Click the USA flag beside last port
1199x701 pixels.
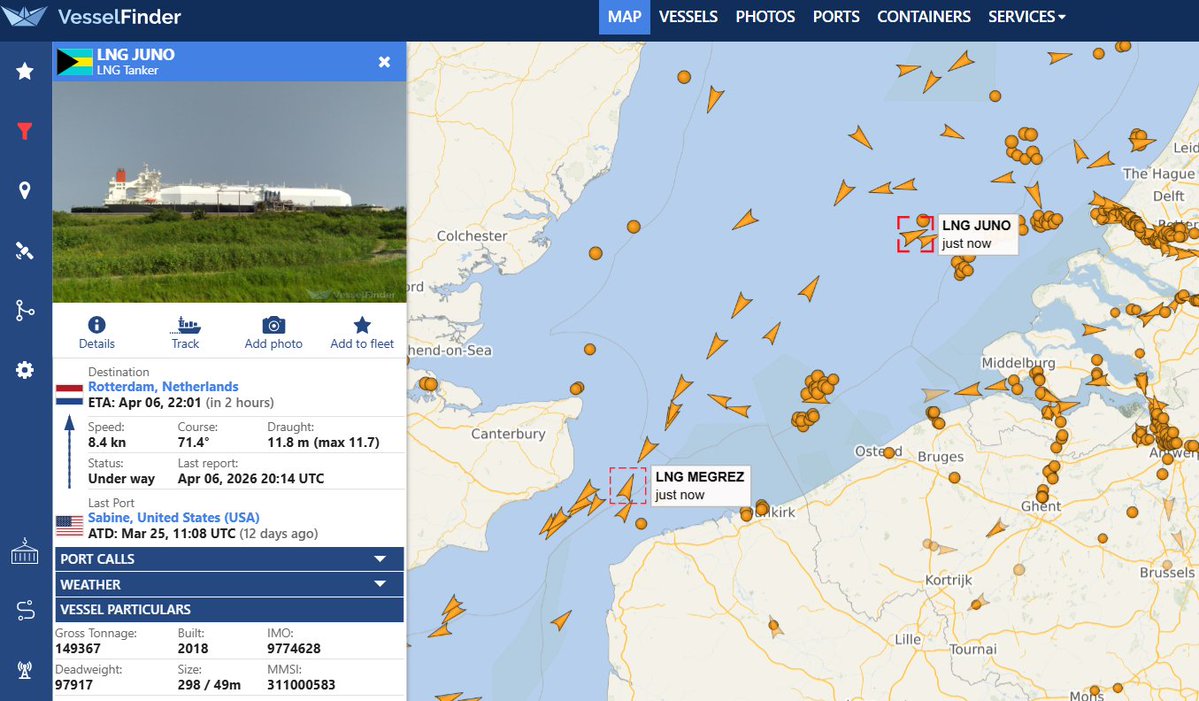point(70,525)
